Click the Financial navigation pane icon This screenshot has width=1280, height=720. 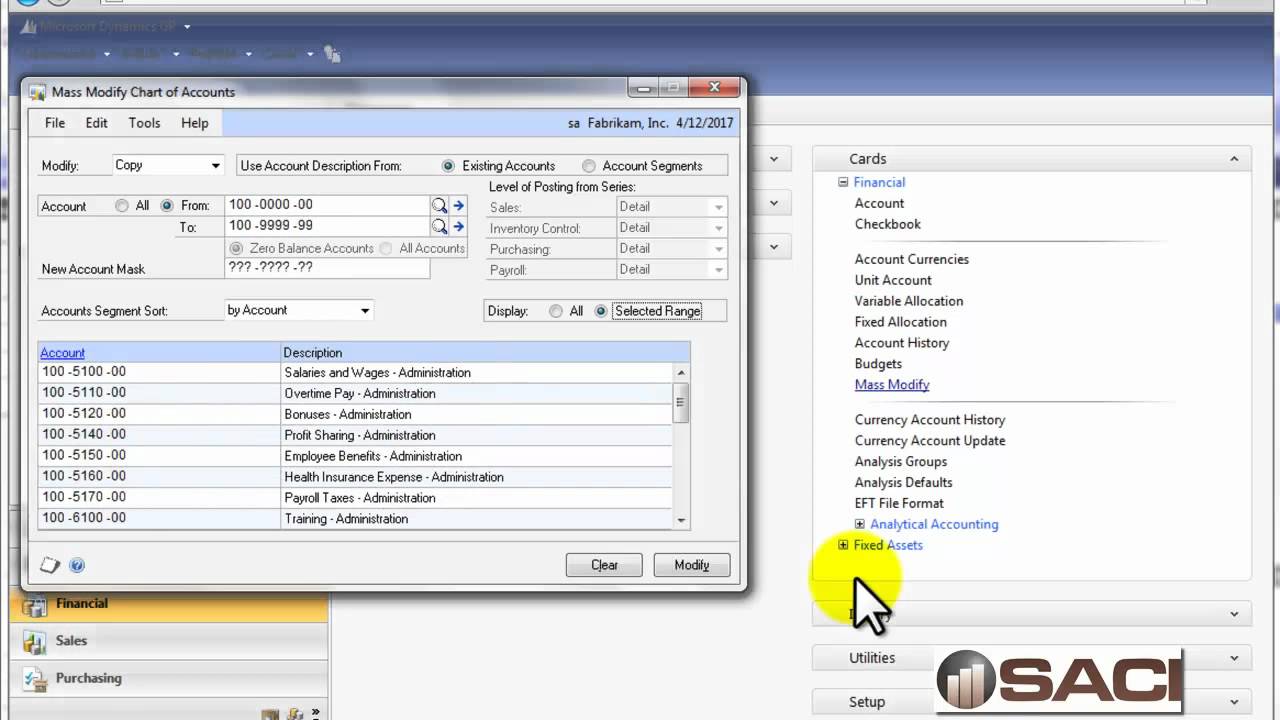[x=35, y=605]
